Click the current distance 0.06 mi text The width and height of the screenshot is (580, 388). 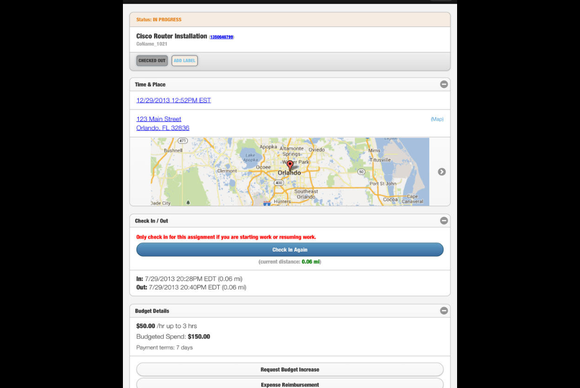pyautogui.click(x=290, y=262)
